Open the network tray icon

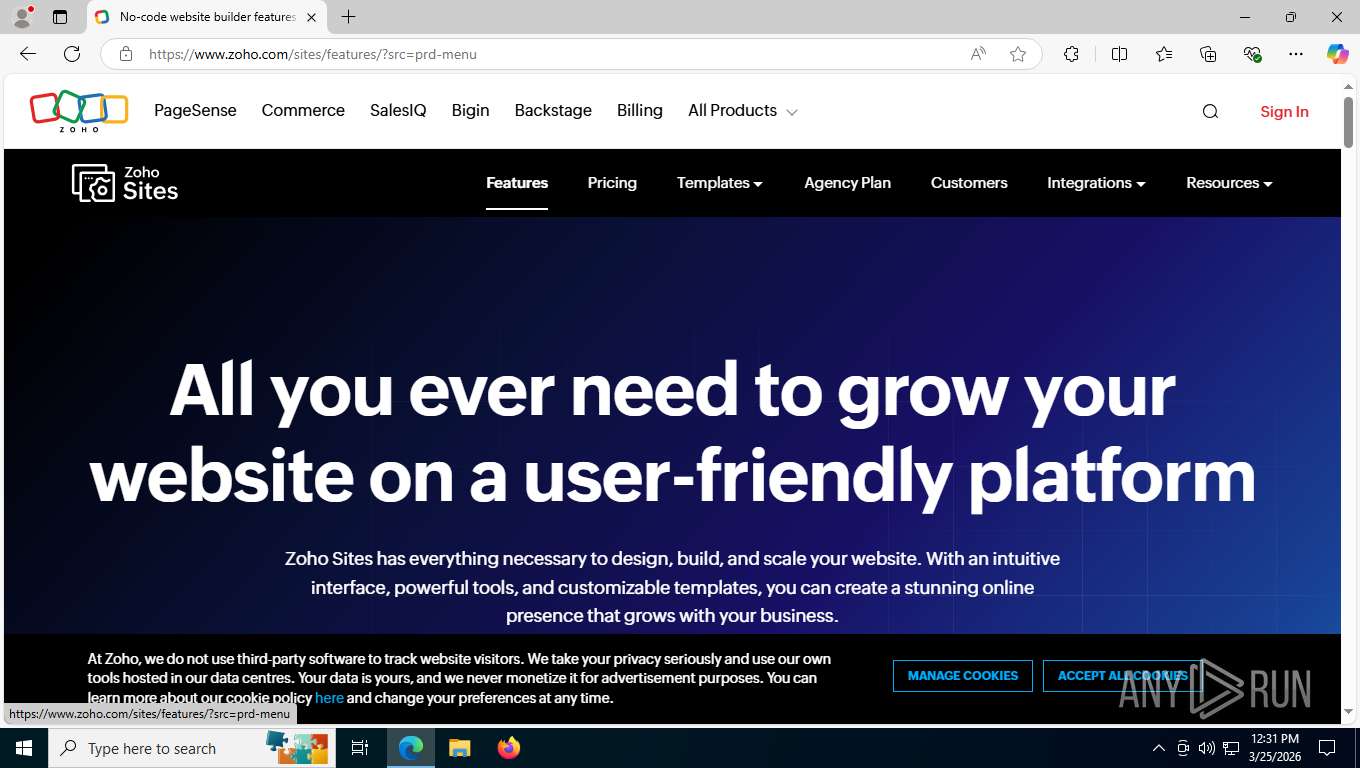coord(1230,748)
